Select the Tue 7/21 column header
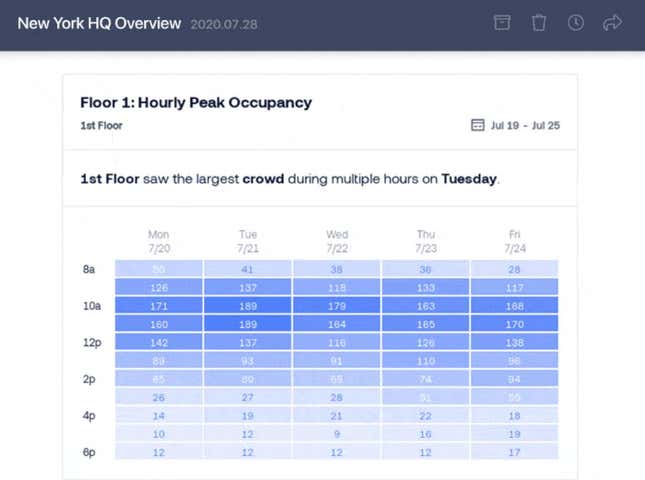Image resolution: width=645 pixels, height=480 pixels. tap(248, 241)
